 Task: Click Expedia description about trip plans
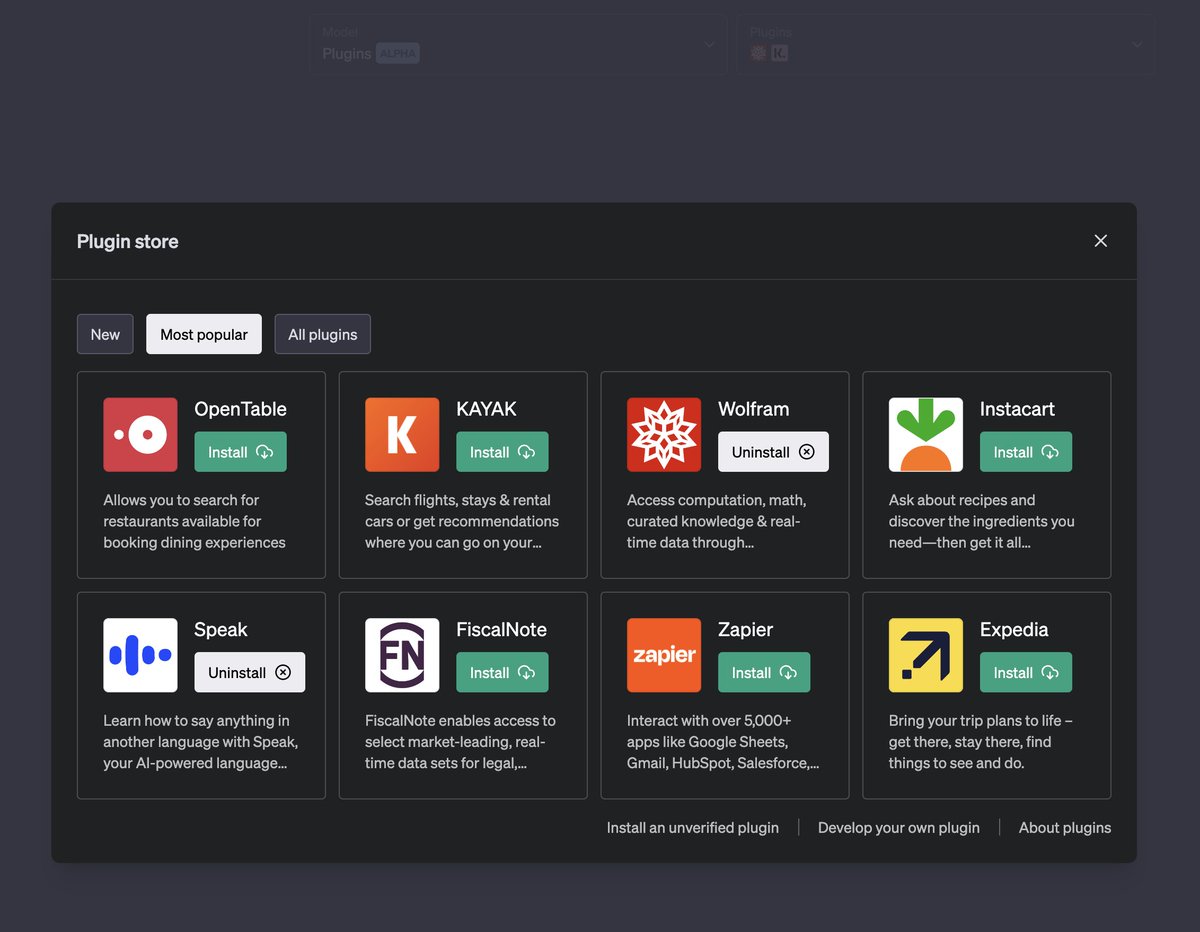[x=981, y=742]
